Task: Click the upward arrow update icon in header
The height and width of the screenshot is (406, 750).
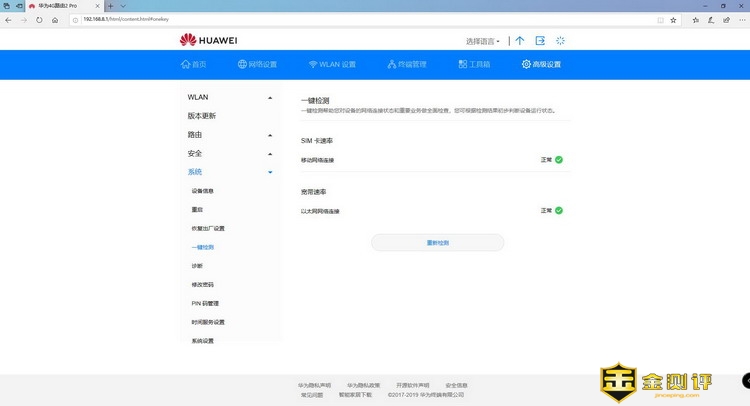Action: tap(519, 41)
